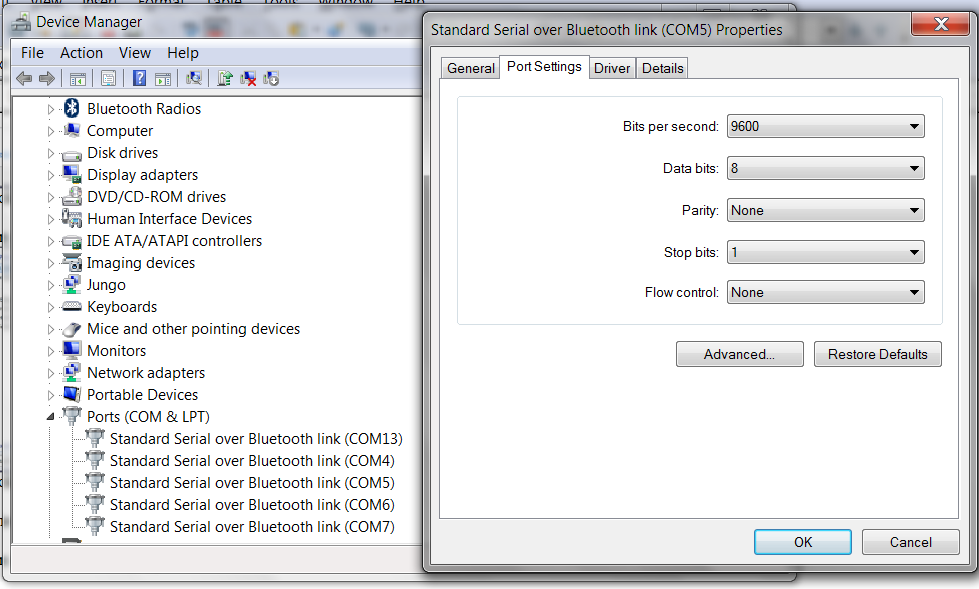Click the Advanced... button
The height and width of the screenshot is (589, 979).
pyautogui.click(x=739, y=354)
